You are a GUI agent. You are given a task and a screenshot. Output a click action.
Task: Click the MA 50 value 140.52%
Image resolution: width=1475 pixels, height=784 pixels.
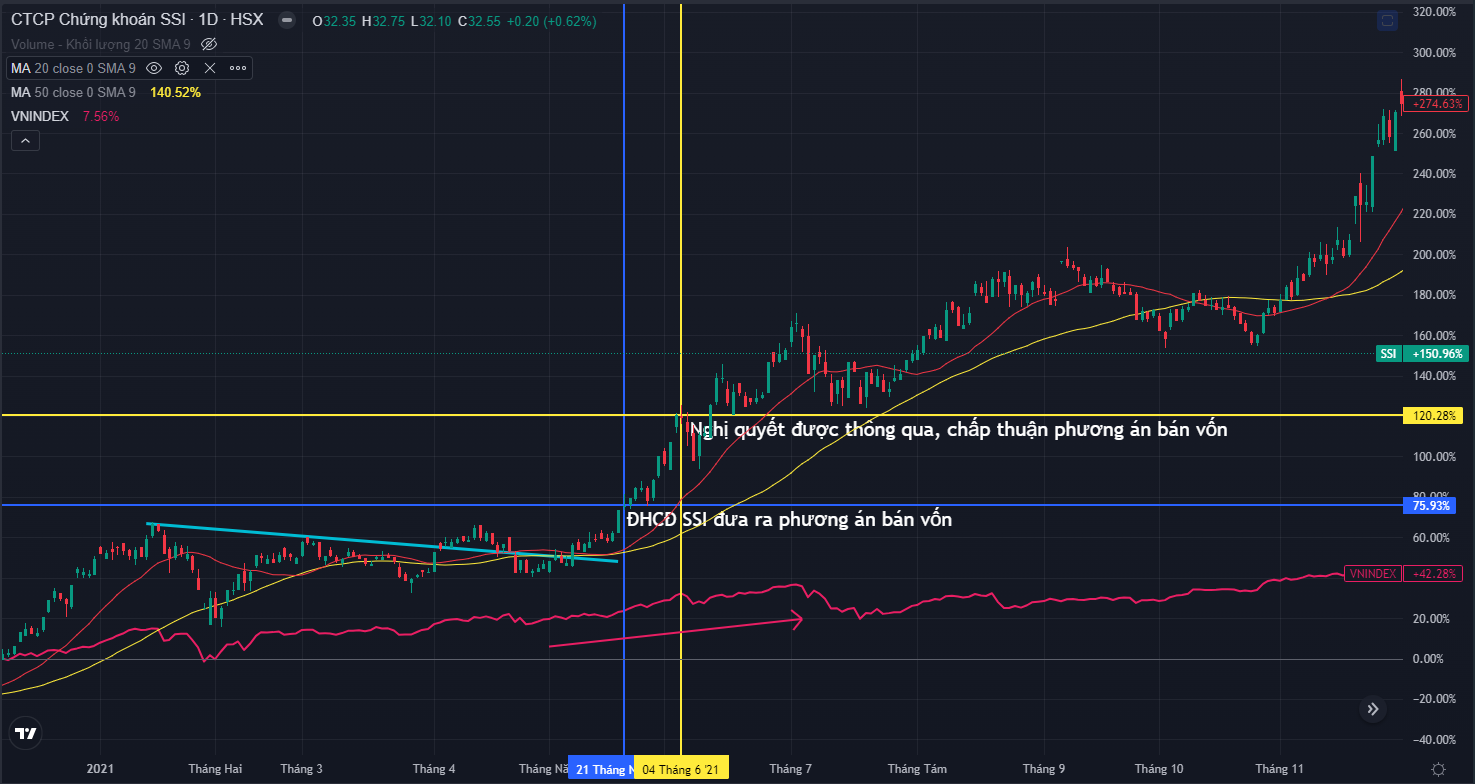(175, 92)
